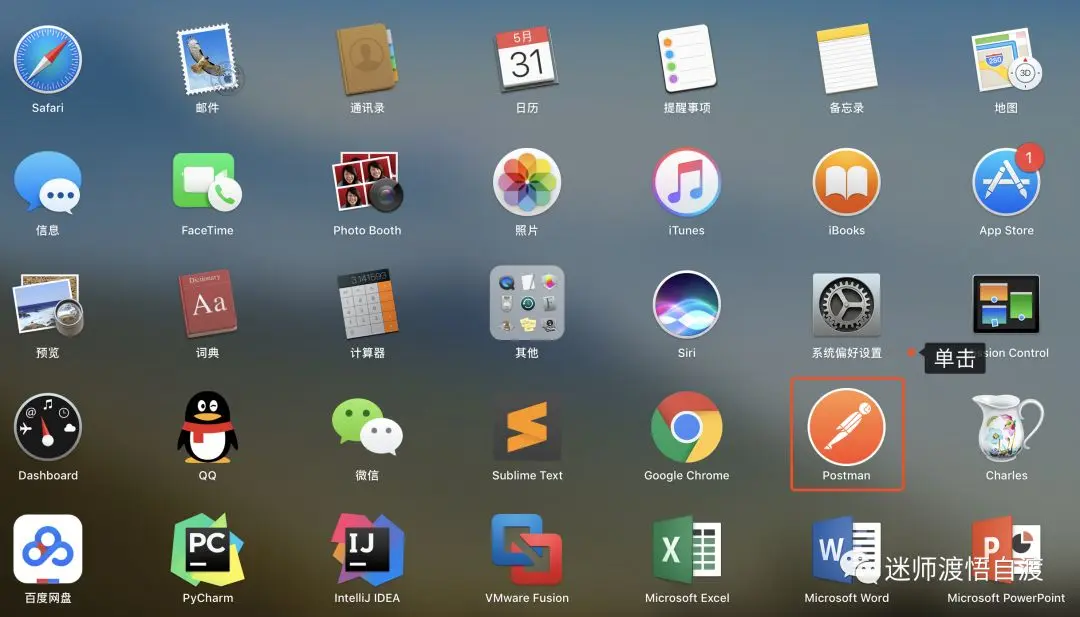Screen dimensions: 1080x617
Task: Launch Microsoft PowerPoint
Action: [1006, 550]
